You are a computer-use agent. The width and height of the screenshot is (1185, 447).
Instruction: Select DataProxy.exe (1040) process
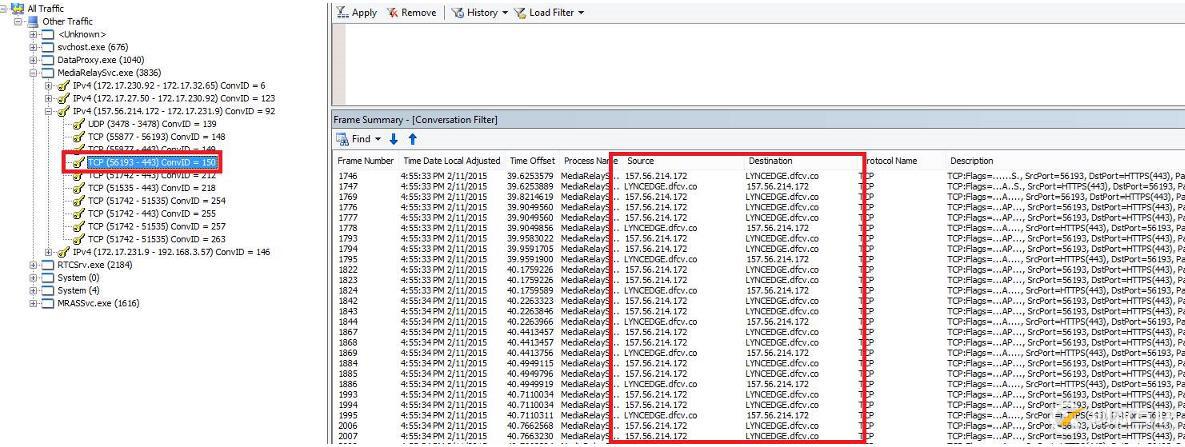(101, 60)
